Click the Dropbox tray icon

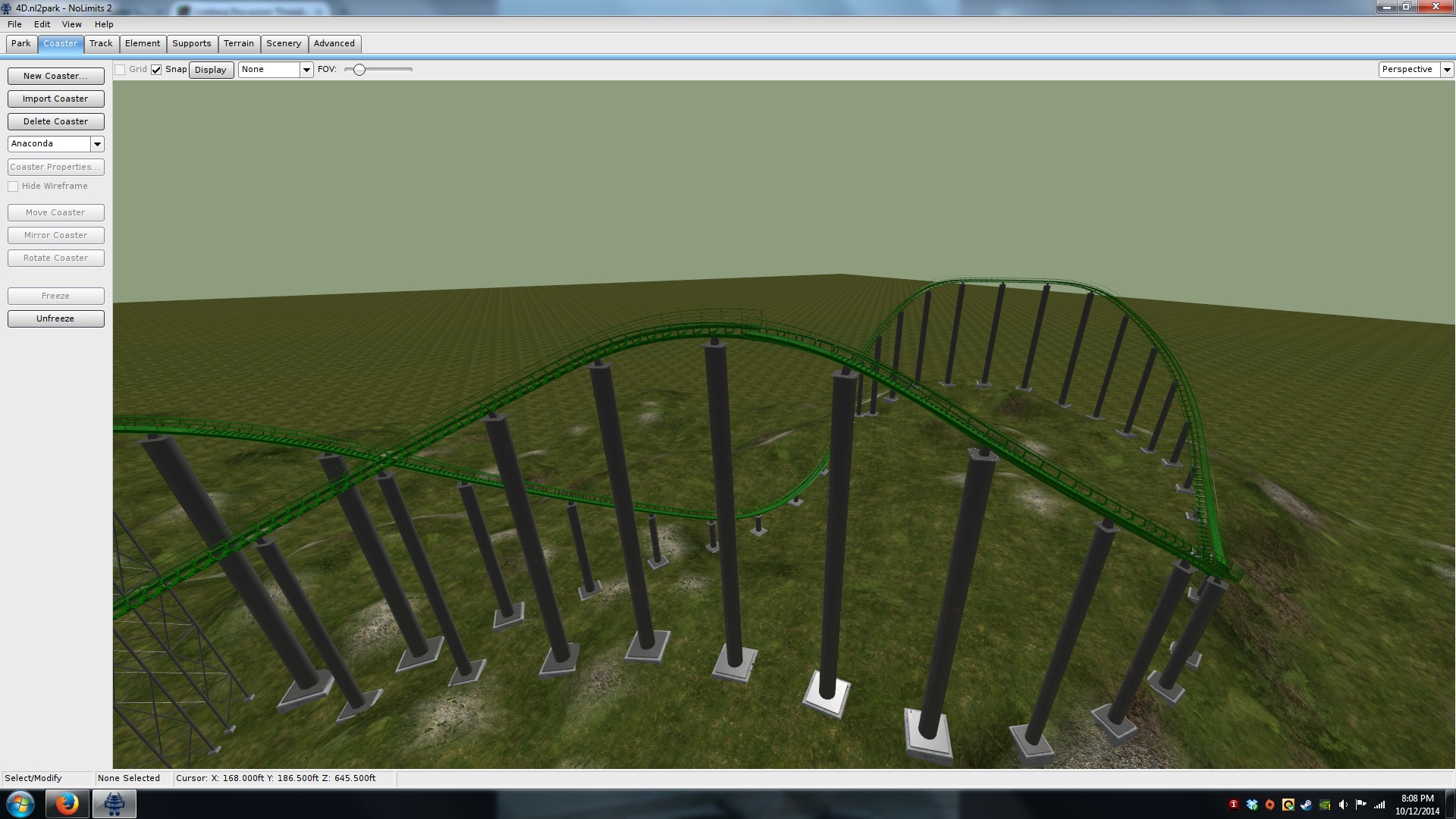(x=1252, y=805)
